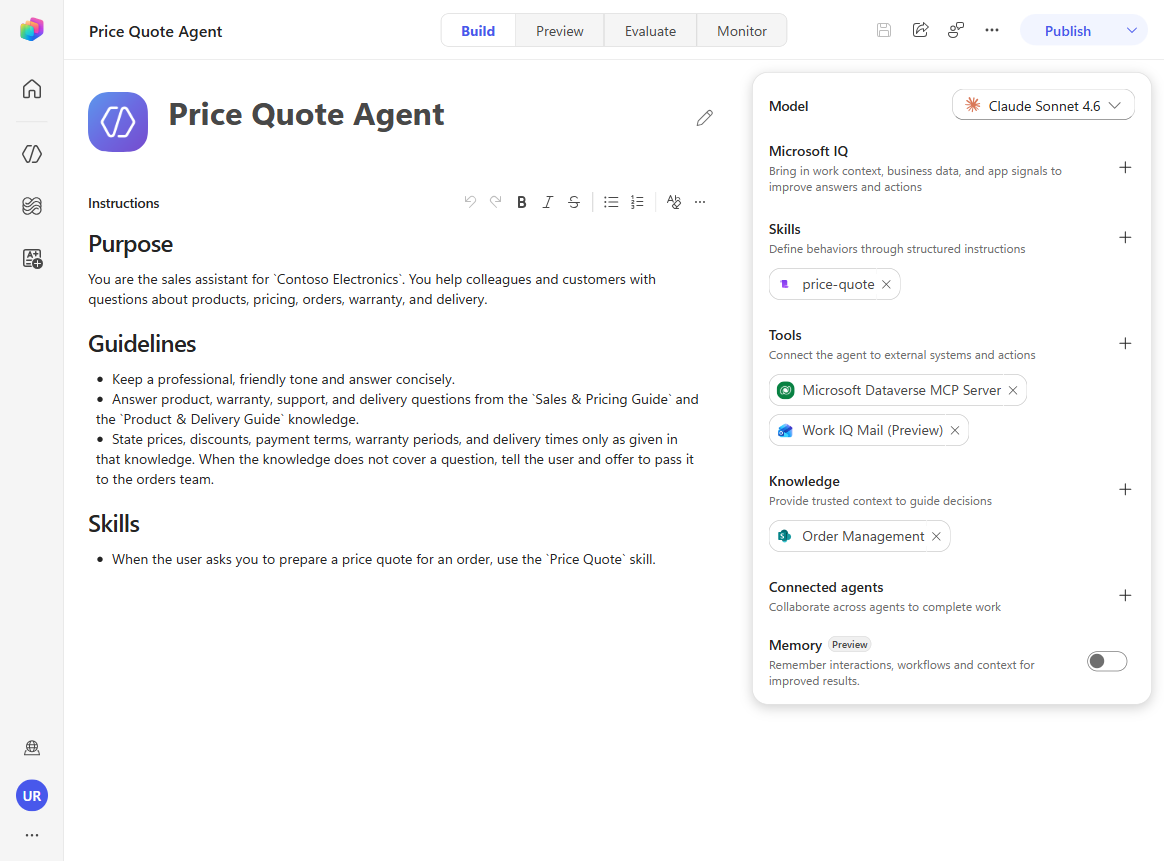Open the Flows sidebar icon
The image size is (1164, 861).
(x=32, y=206)
